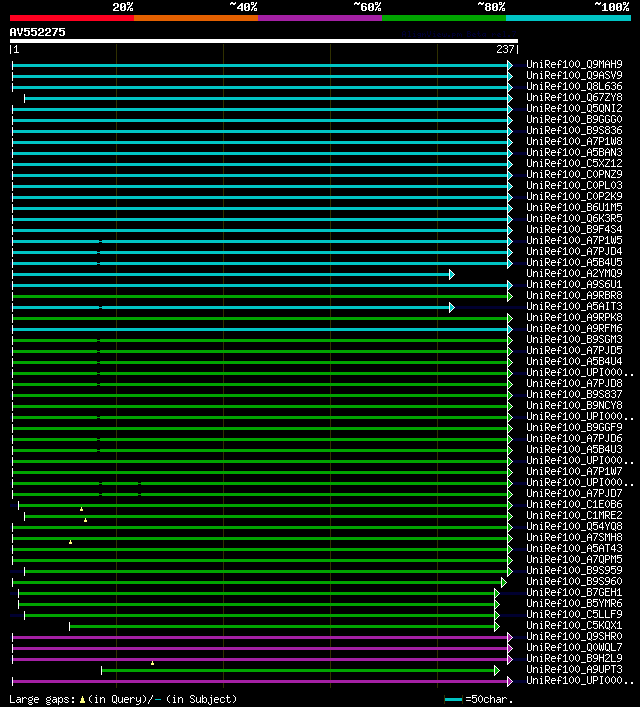Click the arrowhead ending the UniRef100_Q0WQL7 alignment
Viewport: 640px width, 707px height.
510,648
